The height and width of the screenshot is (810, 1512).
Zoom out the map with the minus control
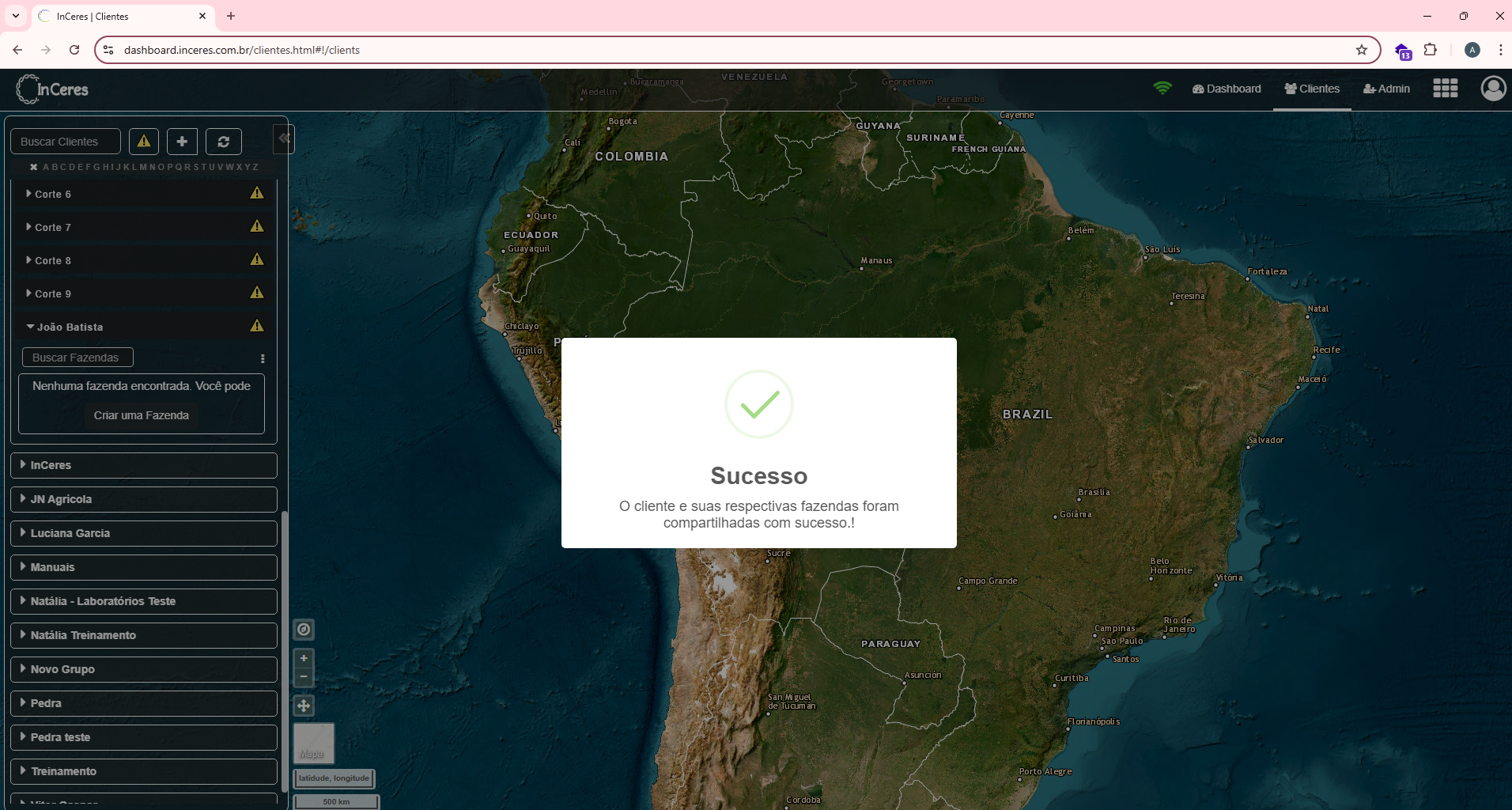[x=304, y=677]
